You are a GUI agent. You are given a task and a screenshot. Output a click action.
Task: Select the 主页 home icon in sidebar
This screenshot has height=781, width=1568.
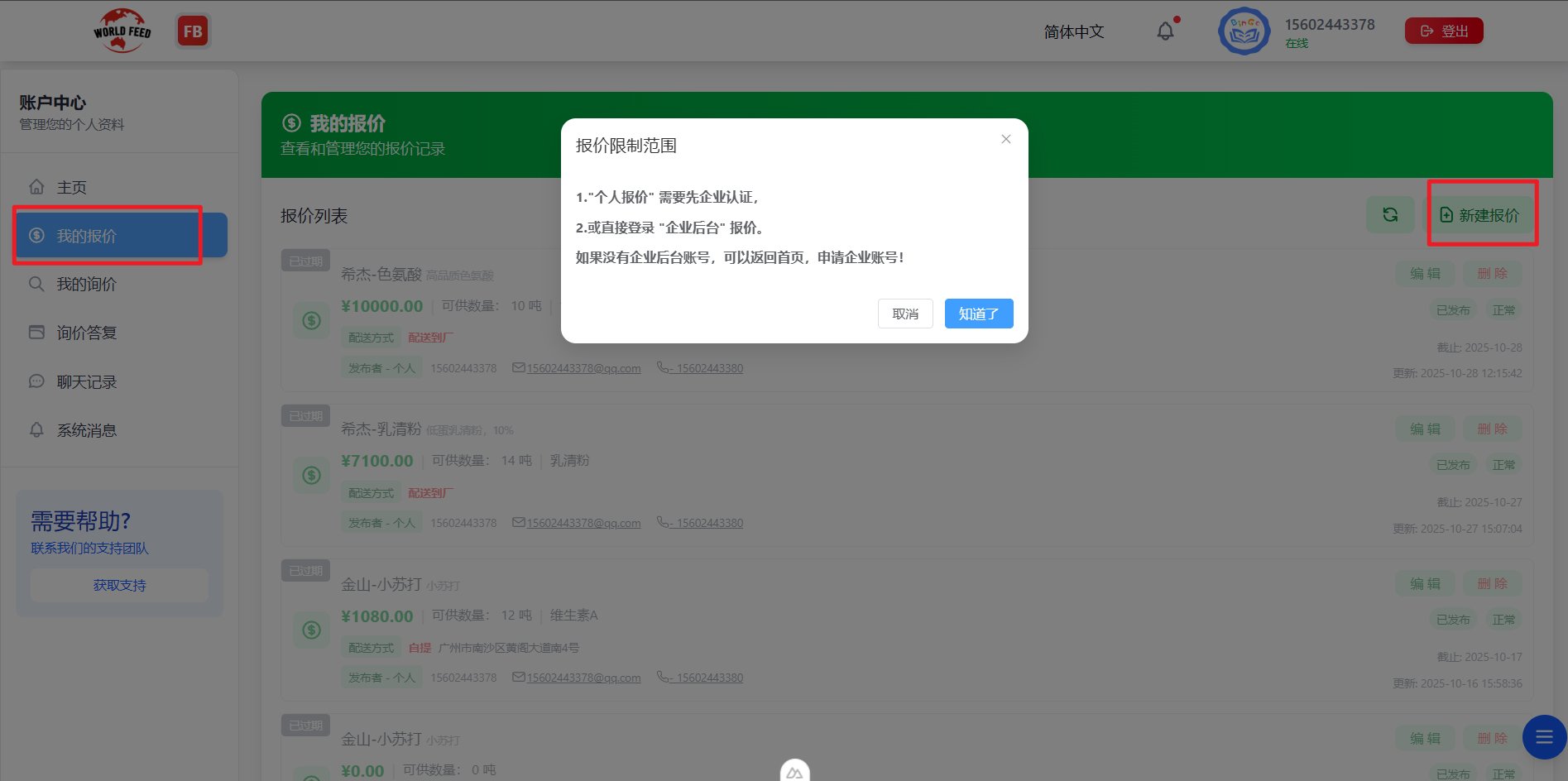pos(37,186)
